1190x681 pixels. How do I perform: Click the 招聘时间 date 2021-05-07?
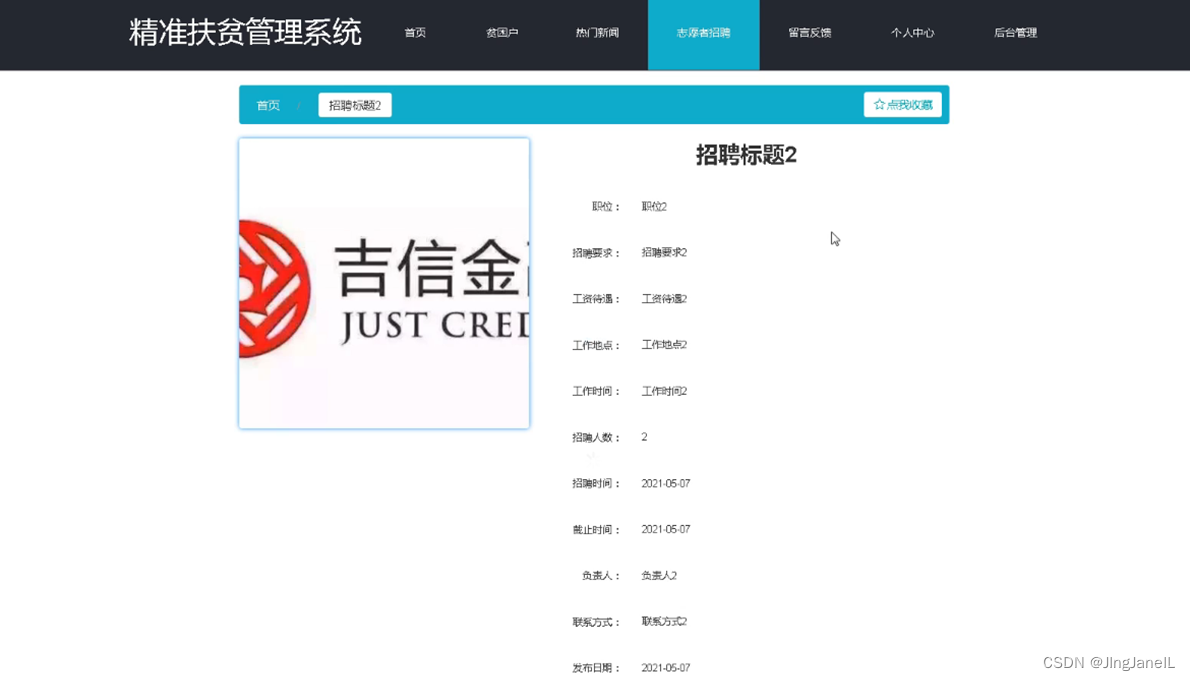pos(666,484)
